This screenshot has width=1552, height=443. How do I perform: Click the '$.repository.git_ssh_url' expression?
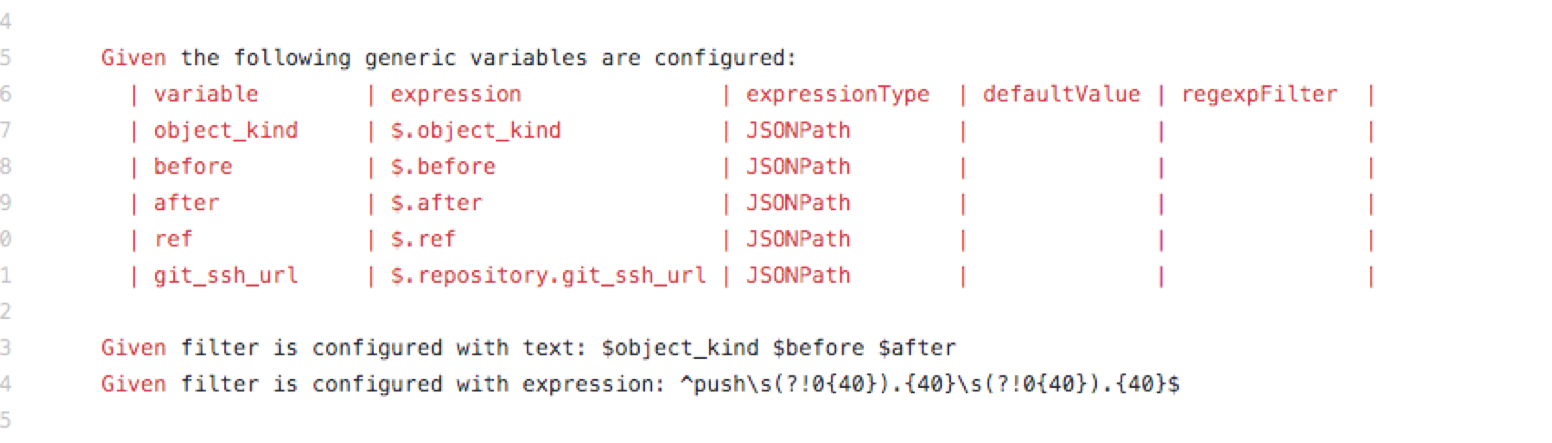[x=548, y=275]
